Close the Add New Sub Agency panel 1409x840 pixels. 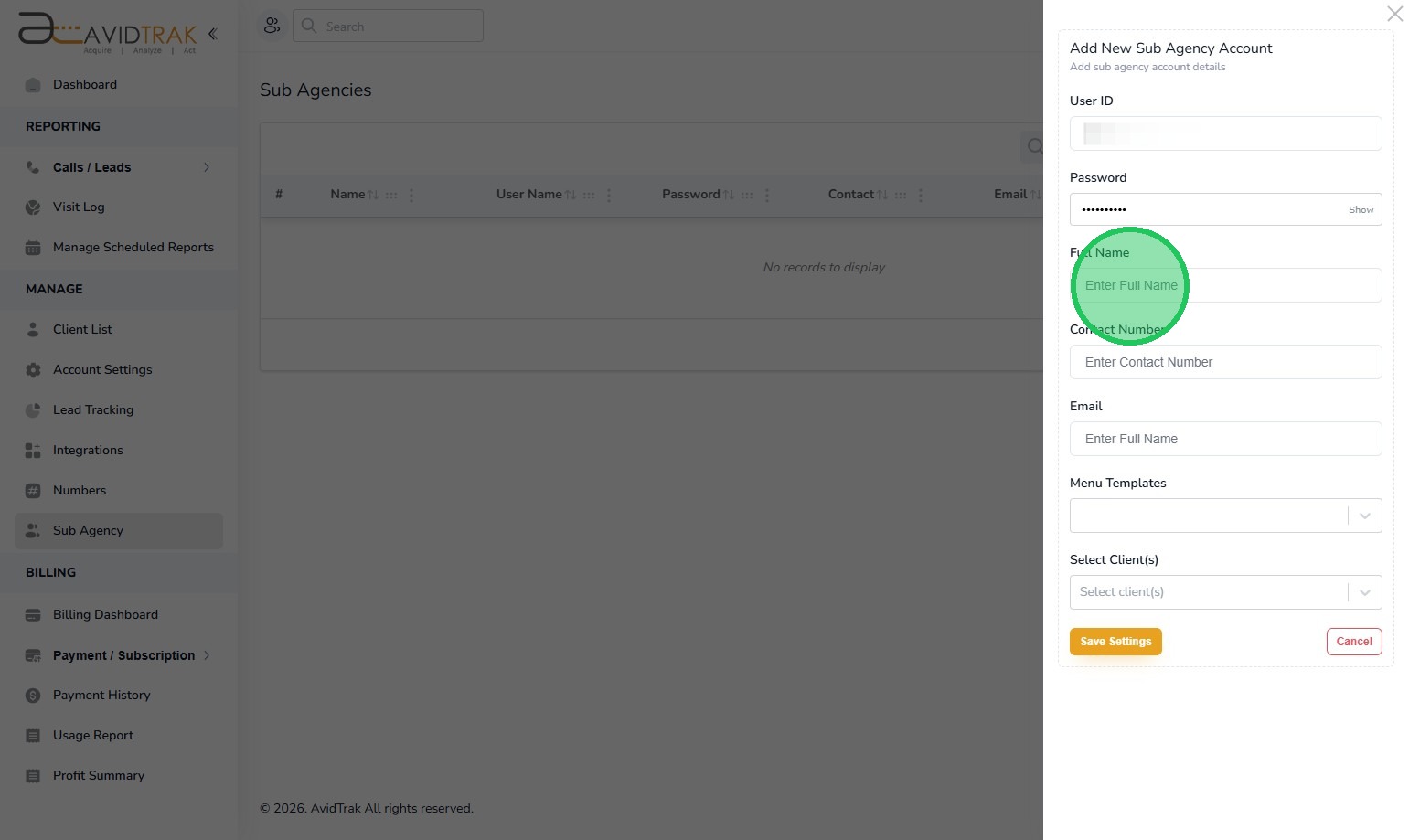click(1394, 14)
